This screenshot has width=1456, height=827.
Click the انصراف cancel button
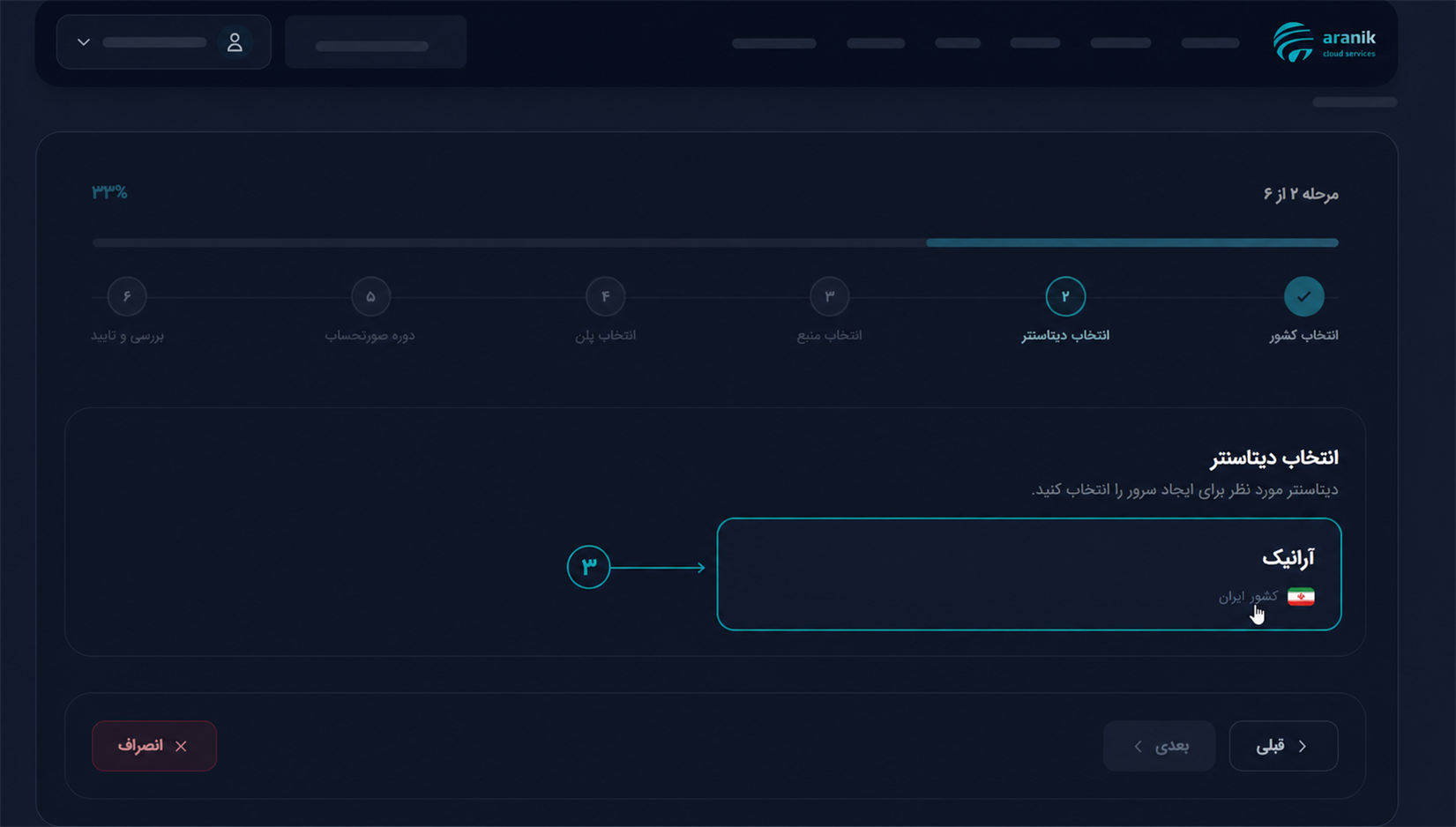[154, 746]
